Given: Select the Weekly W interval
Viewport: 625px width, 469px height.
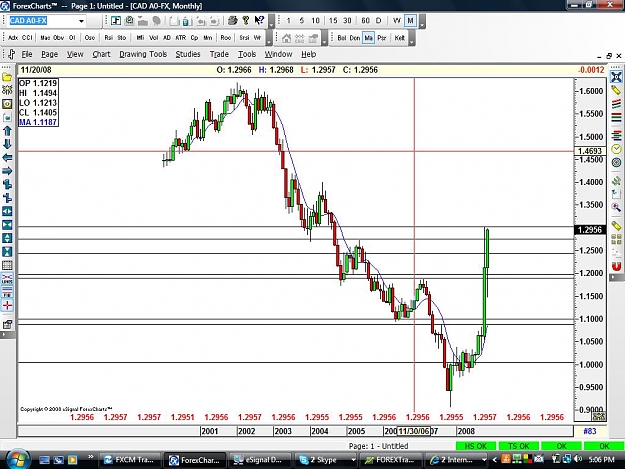Looking at the screenshot, I should [397, 20].
